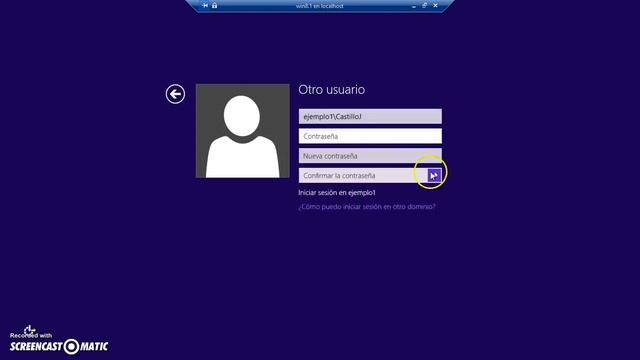Click into the Nueva contraseña field
640x360 pixels.
tap(370, 156)
